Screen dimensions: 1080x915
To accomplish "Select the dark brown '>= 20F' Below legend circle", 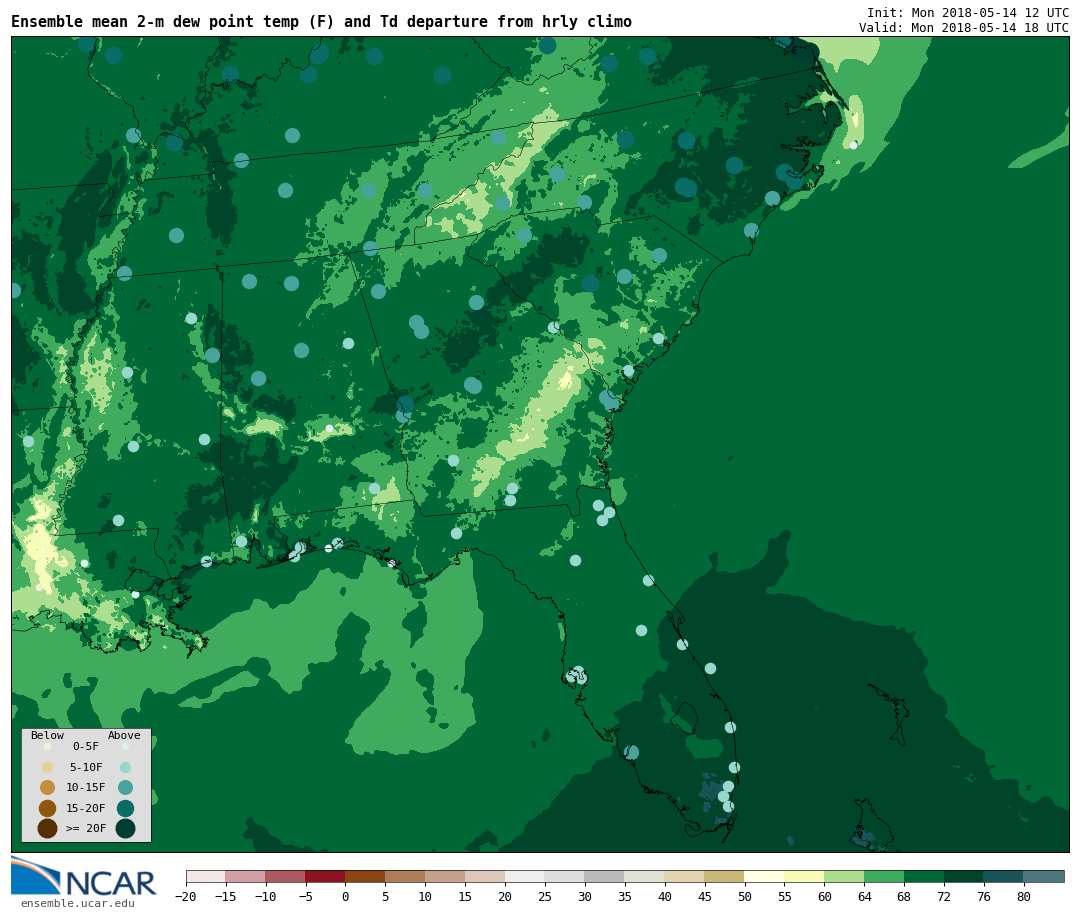I will click(47, 828).
